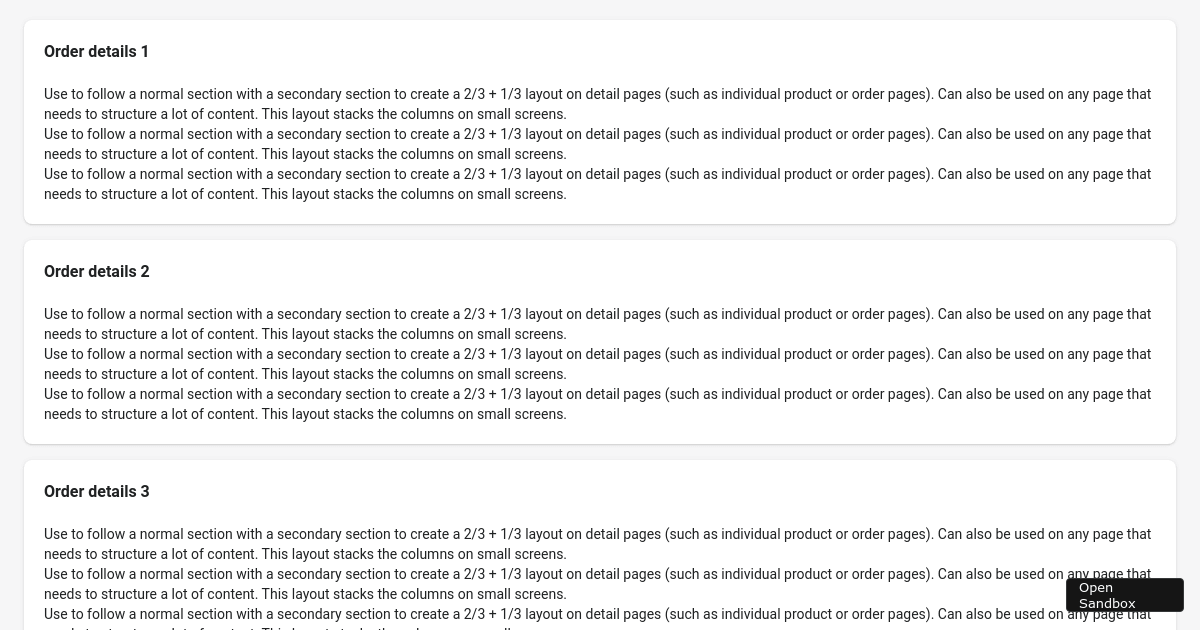The width and height of the screenshot is (1200, 630).
Task: Click the Open Sandbox label text
Action: [1108, 595]
